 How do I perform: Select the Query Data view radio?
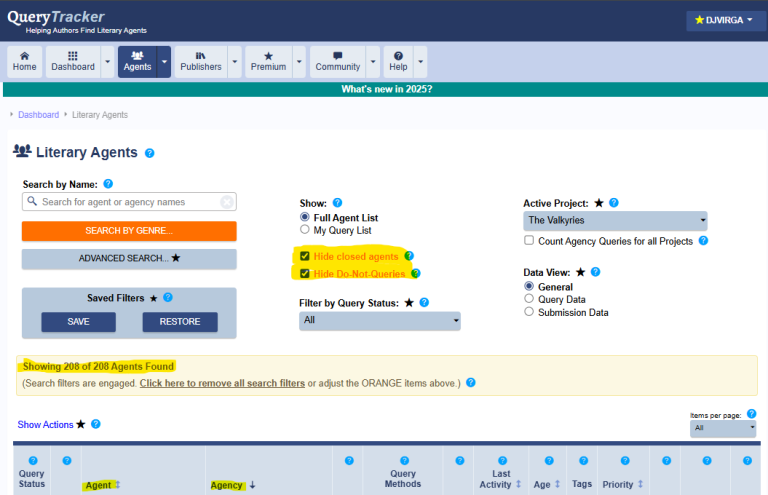529,299
